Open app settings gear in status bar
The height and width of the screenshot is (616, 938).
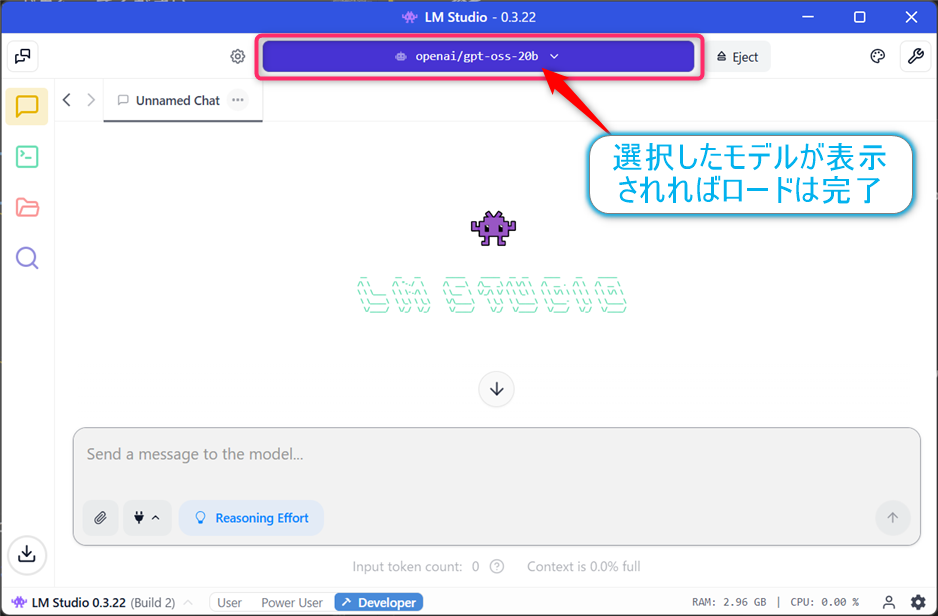(x=918, y=602)
